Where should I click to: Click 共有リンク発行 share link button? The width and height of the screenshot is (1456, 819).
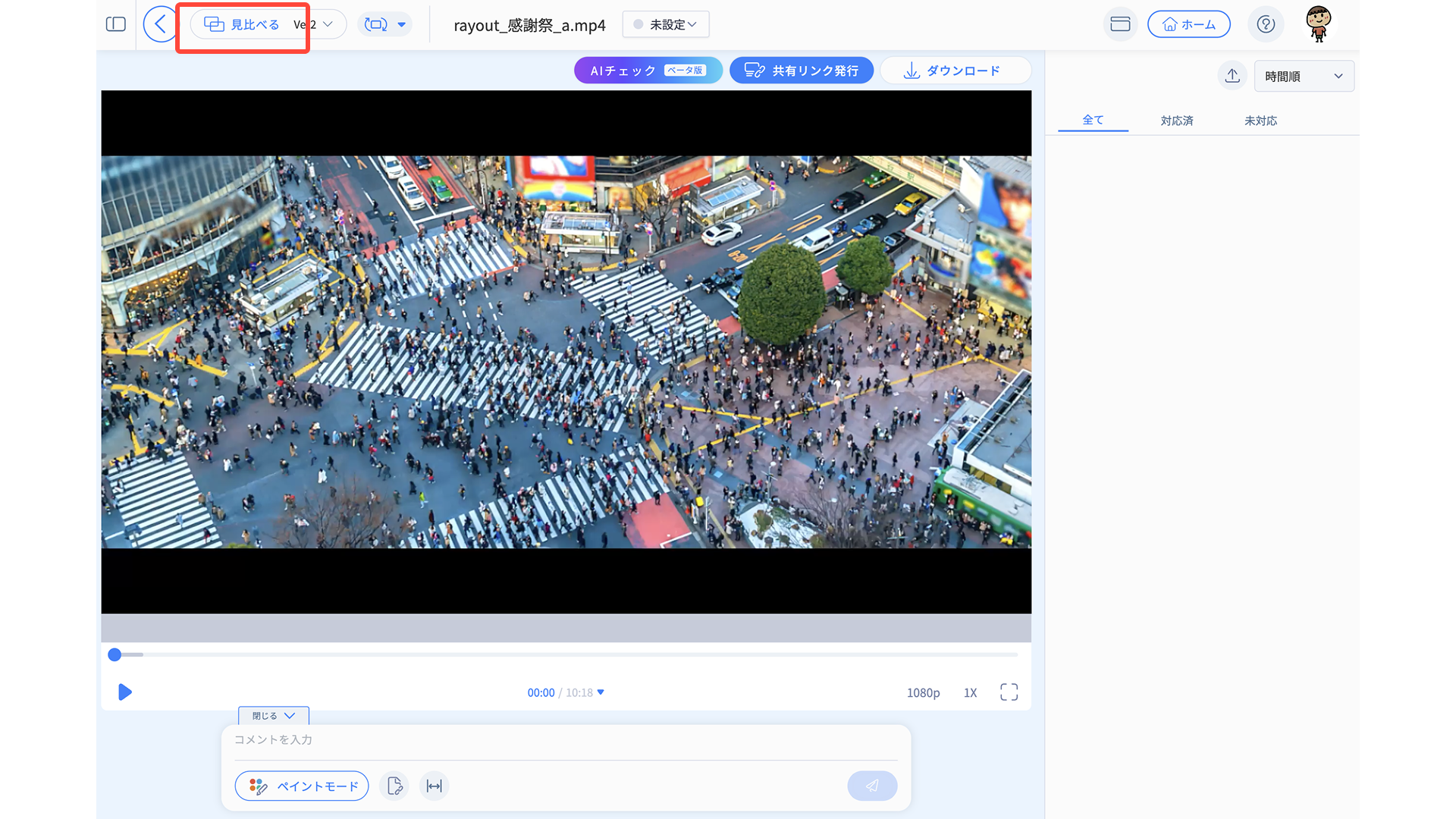pyautogui.click(x=802, y=71)
